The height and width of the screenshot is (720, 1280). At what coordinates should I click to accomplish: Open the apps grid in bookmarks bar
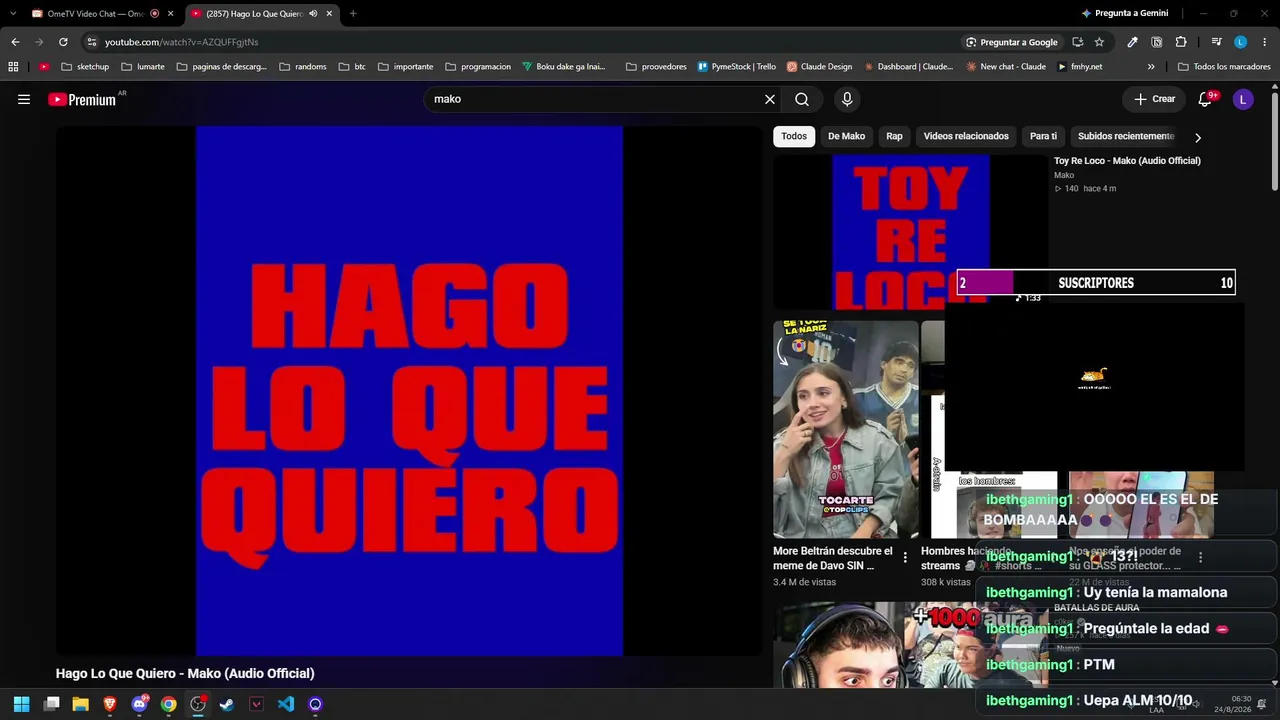(x=13, y=67)
